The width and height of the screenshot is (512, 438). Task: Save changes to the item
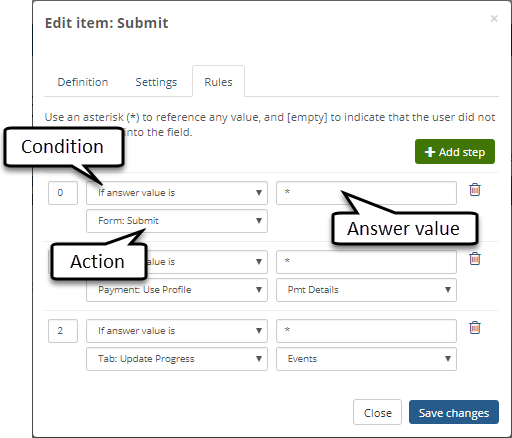(454, 412)
